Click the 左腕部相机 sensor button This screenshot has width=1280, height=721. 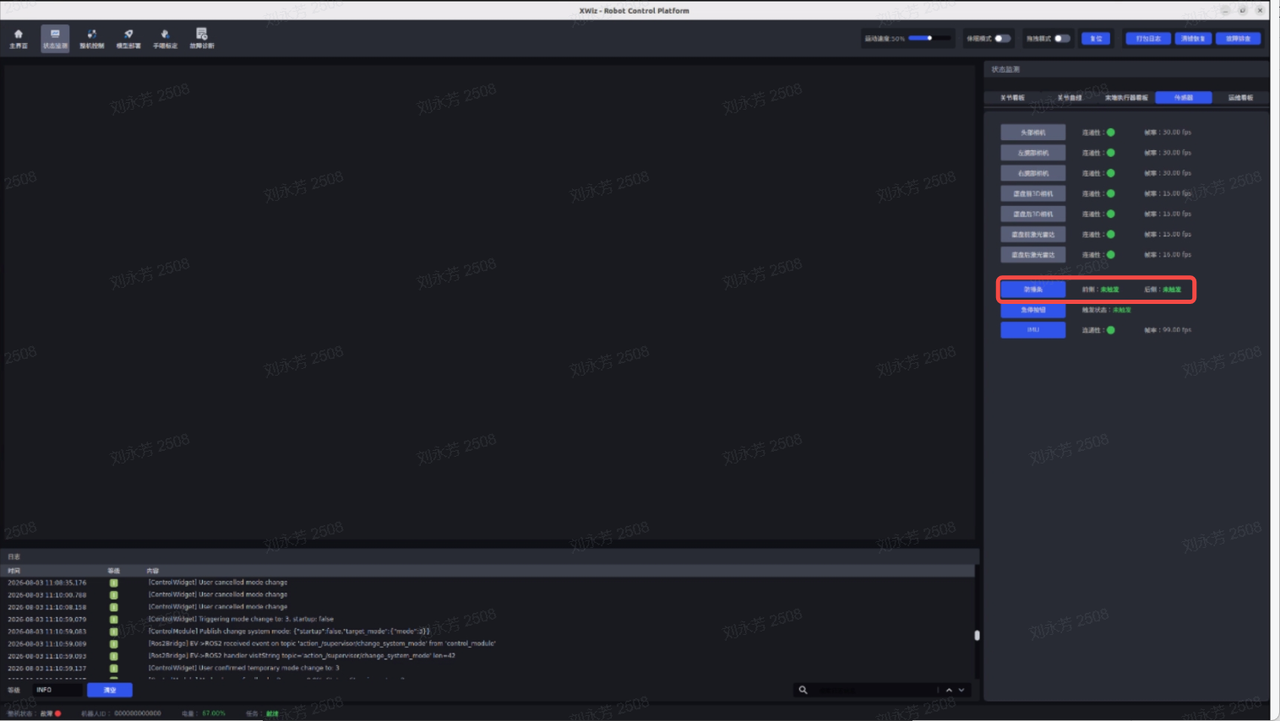pyautogui.click(x=1033, y=153)
